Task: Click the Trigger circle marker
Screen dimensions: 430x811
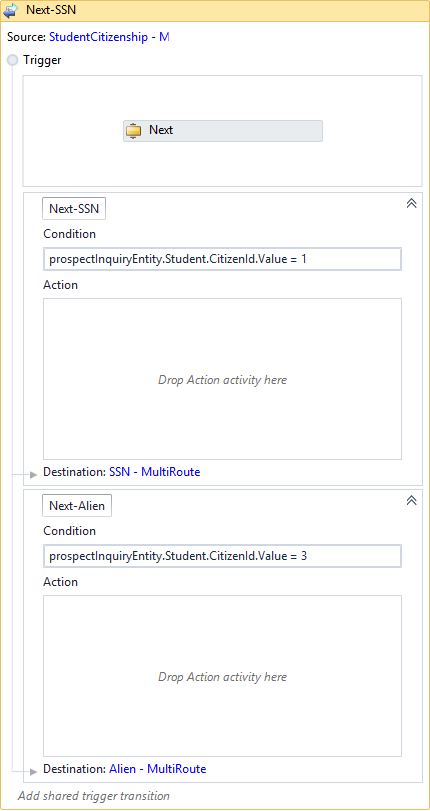Action: (x=12, y=60)
